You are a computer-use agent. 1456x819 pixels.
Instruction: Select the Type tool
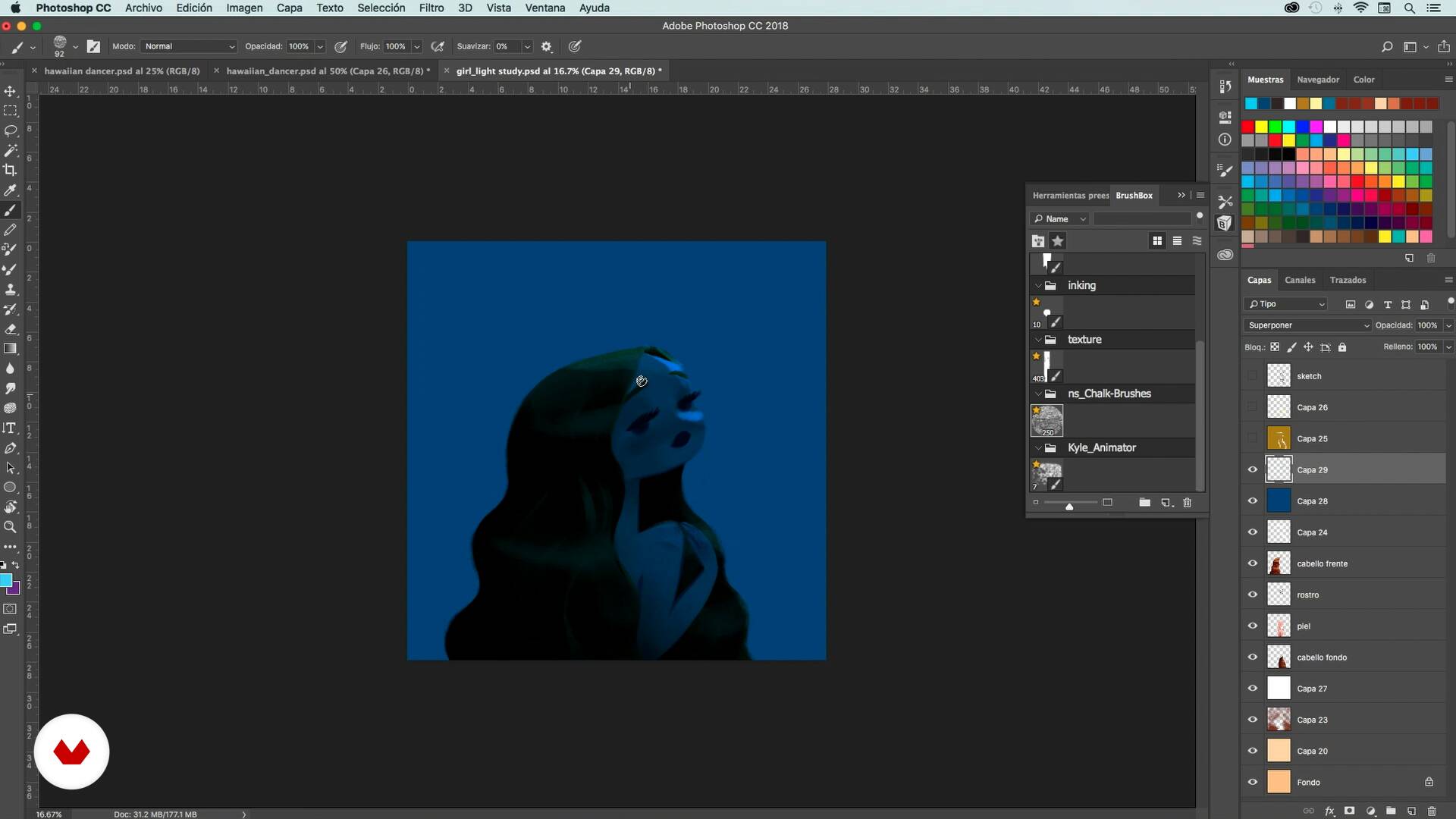click(11, 428)
